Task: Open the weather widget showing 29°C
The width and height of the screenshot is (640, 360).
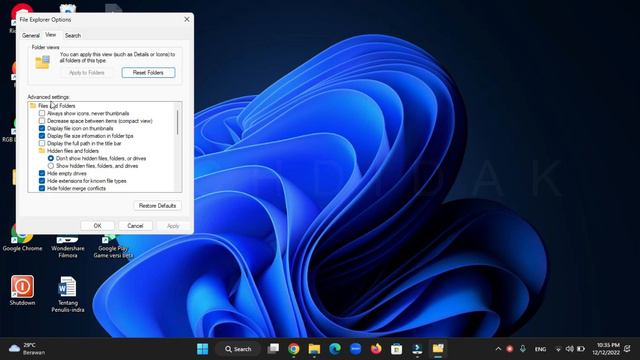Action: coord(27,349)
